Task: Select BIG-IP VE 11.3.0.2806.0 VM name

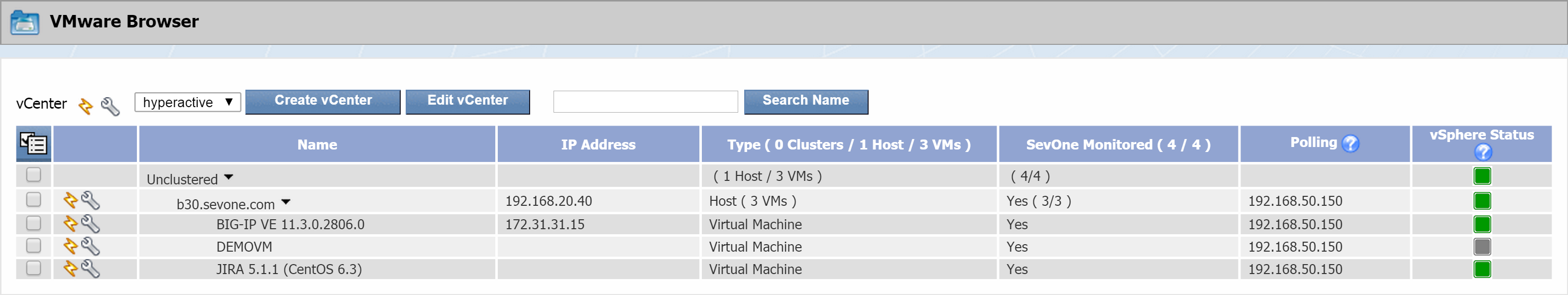Action: pyautogui.click(x=290, y=225)
